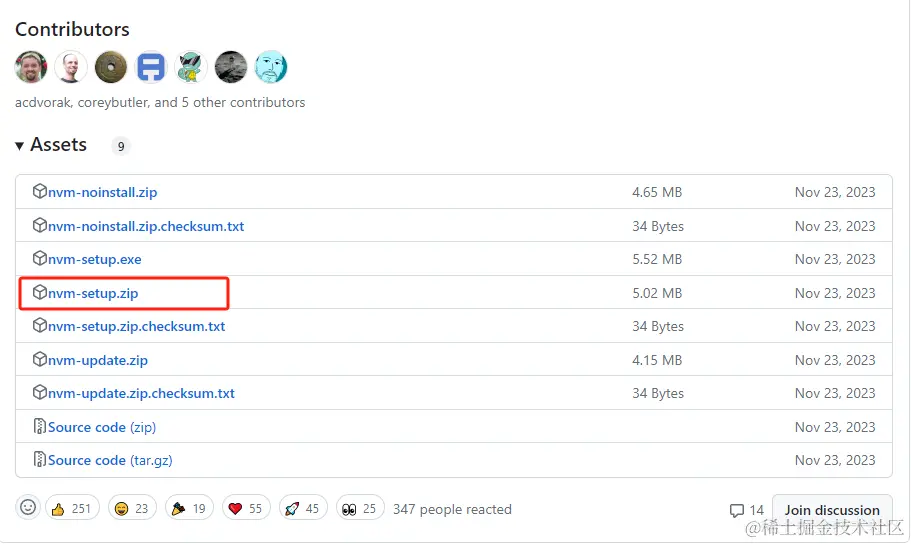Open the add reaction smiley picker
This screenshot has width=911, height=544.
pos(28,507)
